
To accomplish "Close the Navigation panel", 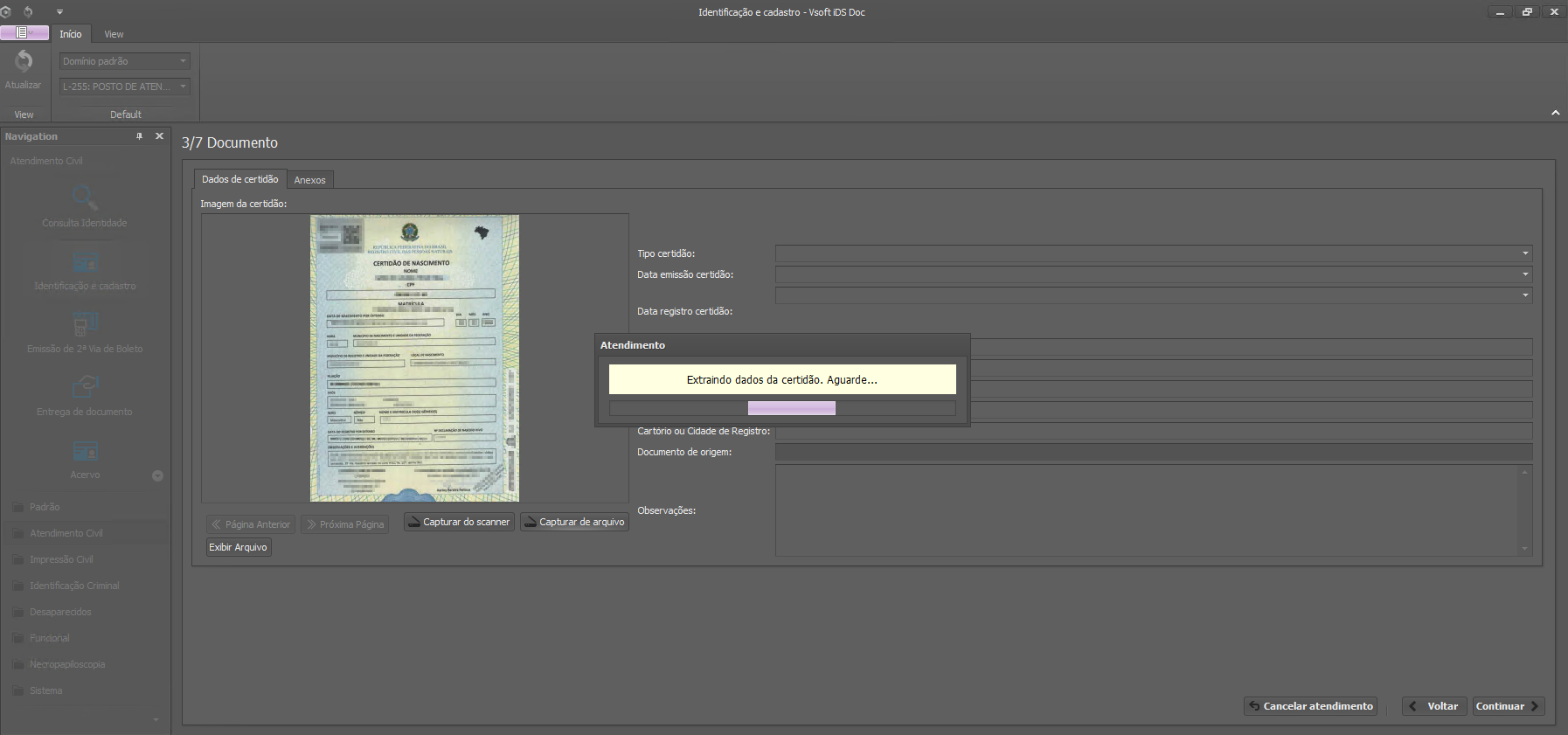I will (159, 136).
